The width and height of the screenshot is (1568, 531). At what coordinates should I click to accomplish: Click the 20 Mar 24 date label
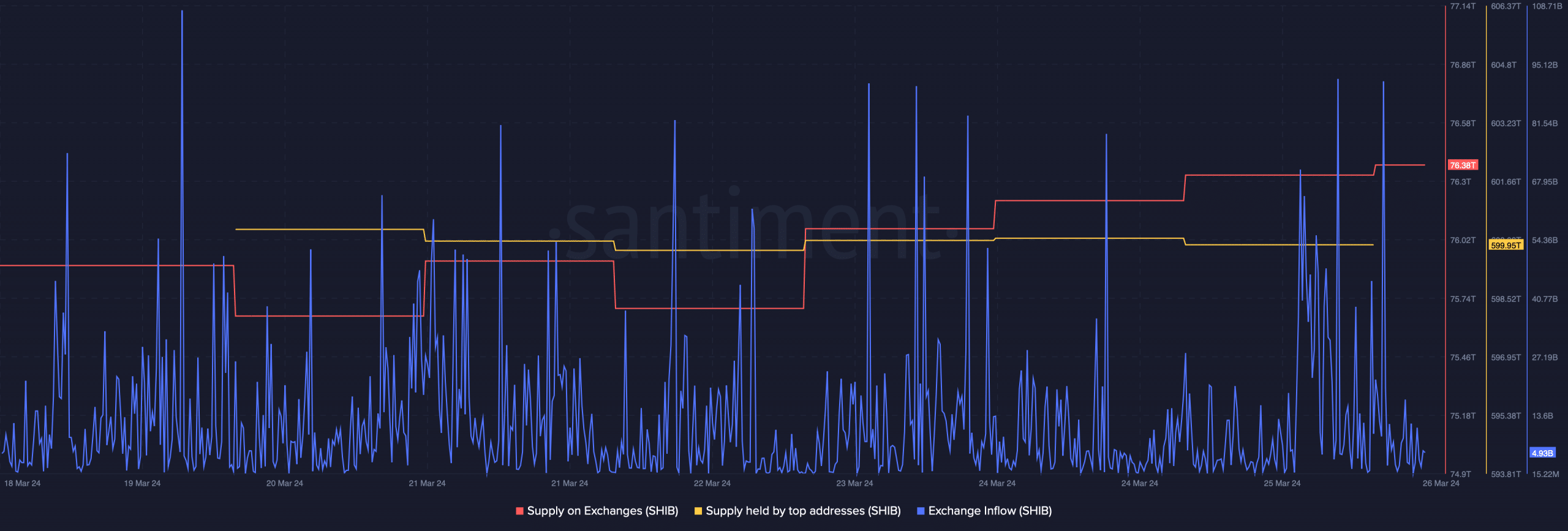pos(285,483)
